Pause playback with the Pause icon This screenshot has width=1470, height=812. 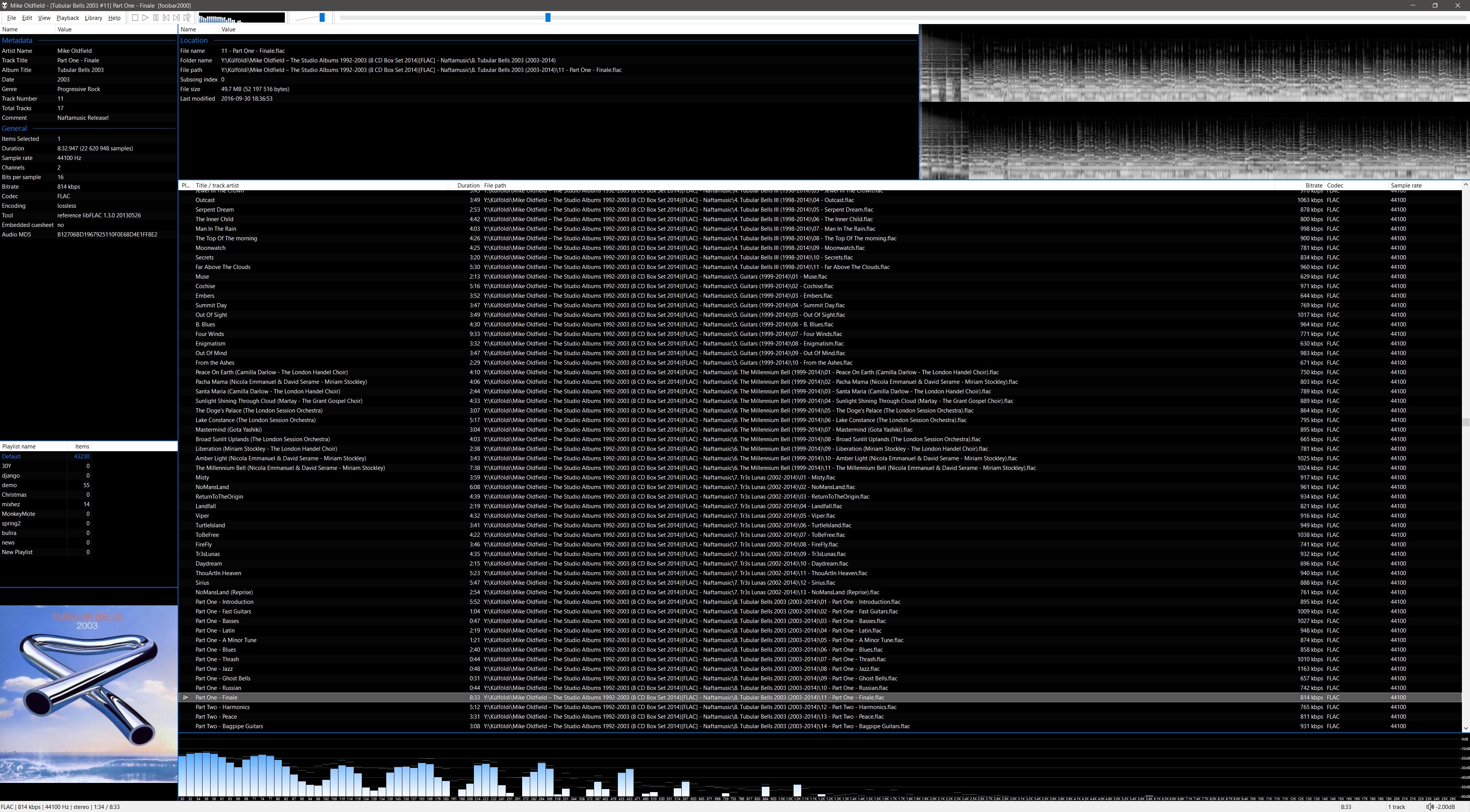[x=156, y=18]
